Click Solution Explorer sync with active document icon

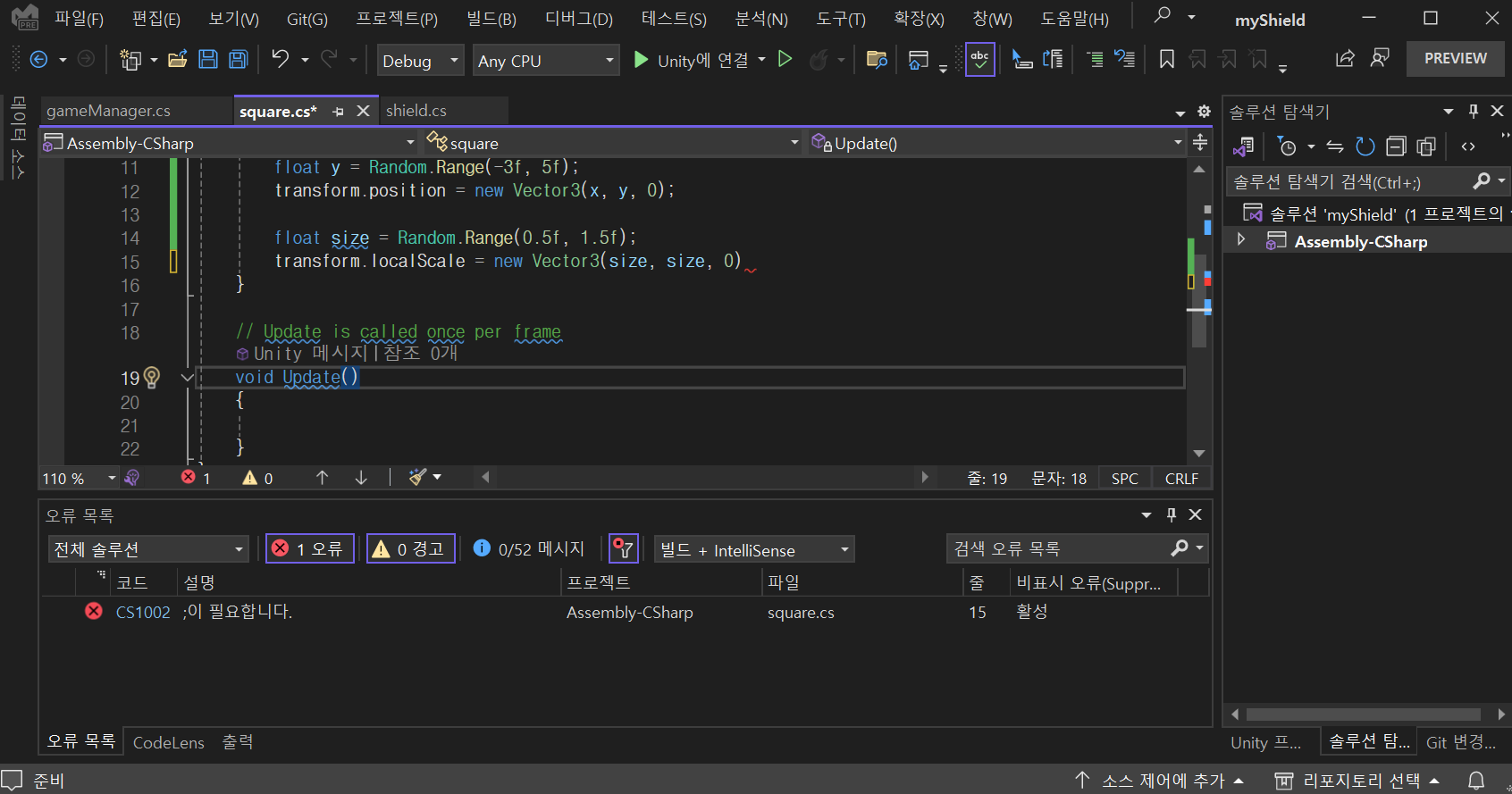(x=1335, y=146)
